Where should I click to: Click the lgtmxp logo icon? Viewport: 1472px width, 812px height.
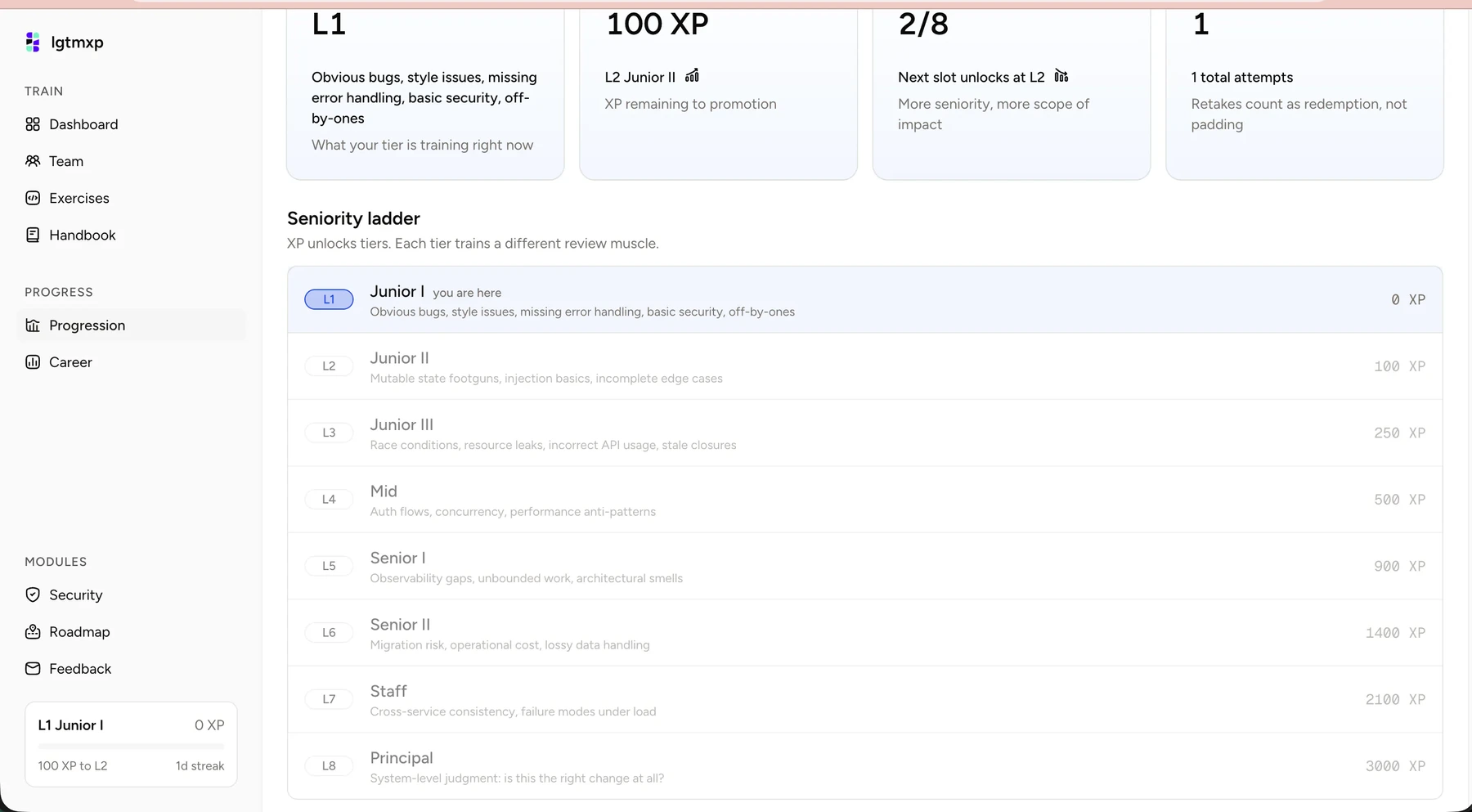33,42
